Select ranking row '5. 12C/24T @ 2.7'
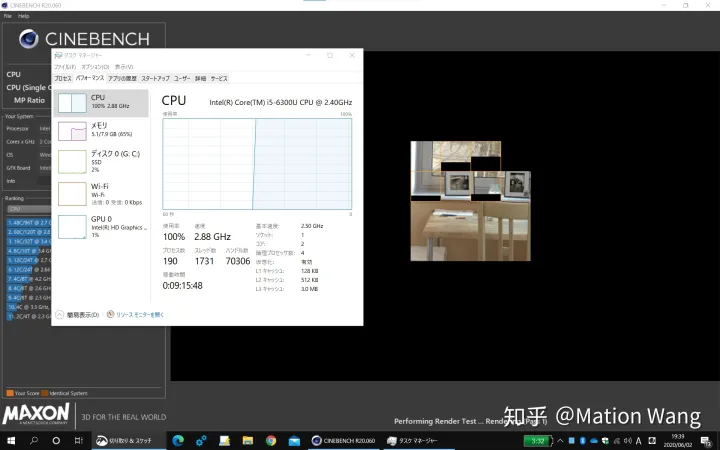Viewport: 720px width, 450px height. point(28,260)
